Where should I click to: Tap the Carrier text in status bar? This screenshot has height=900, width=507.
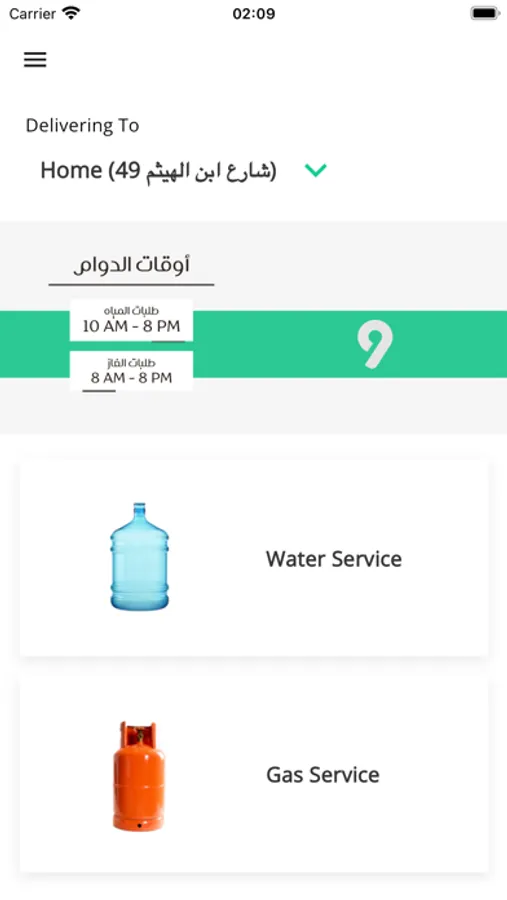point(33,13)
